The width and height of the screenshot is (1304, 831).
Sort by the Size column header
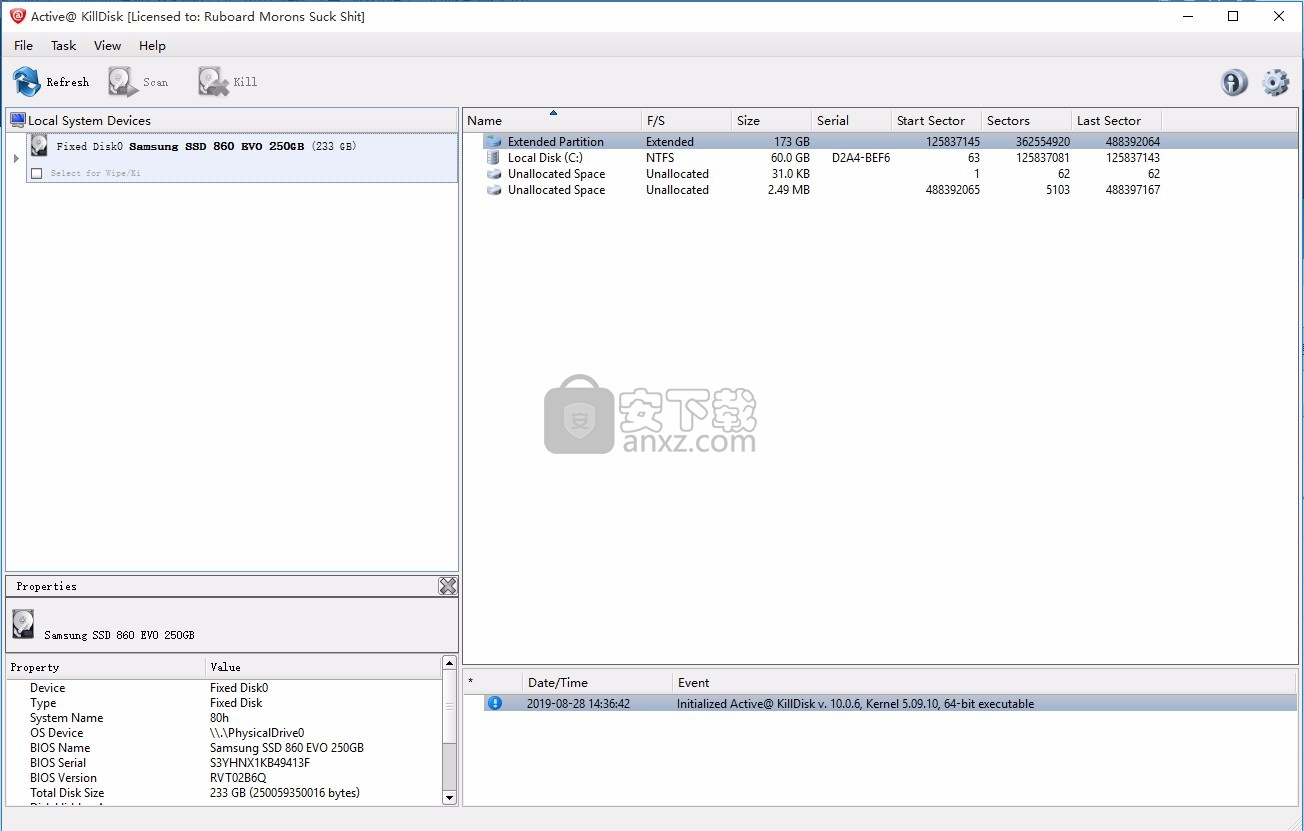(771, 120)
